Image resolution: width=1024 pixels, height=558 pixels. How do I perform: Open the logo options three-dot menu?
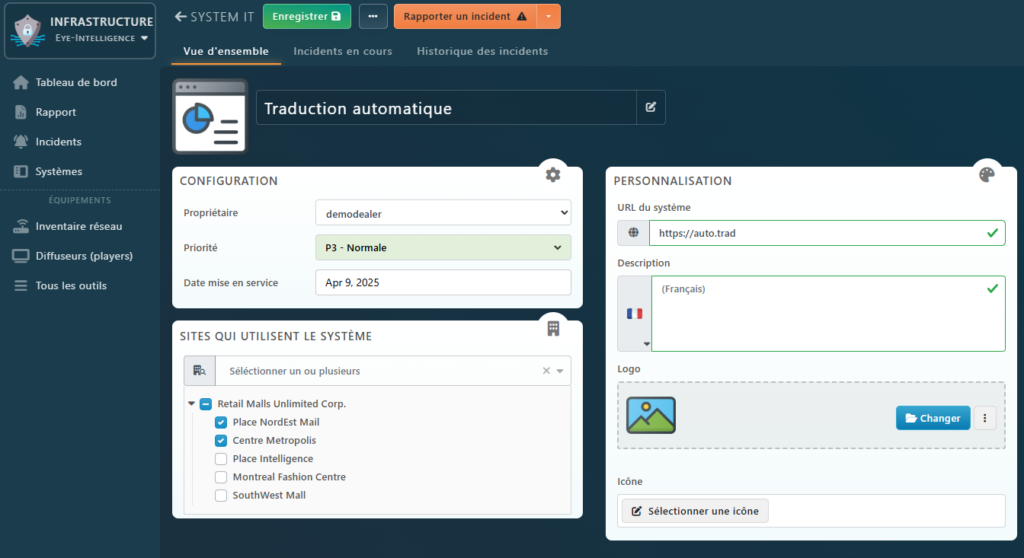click(985, 418)
